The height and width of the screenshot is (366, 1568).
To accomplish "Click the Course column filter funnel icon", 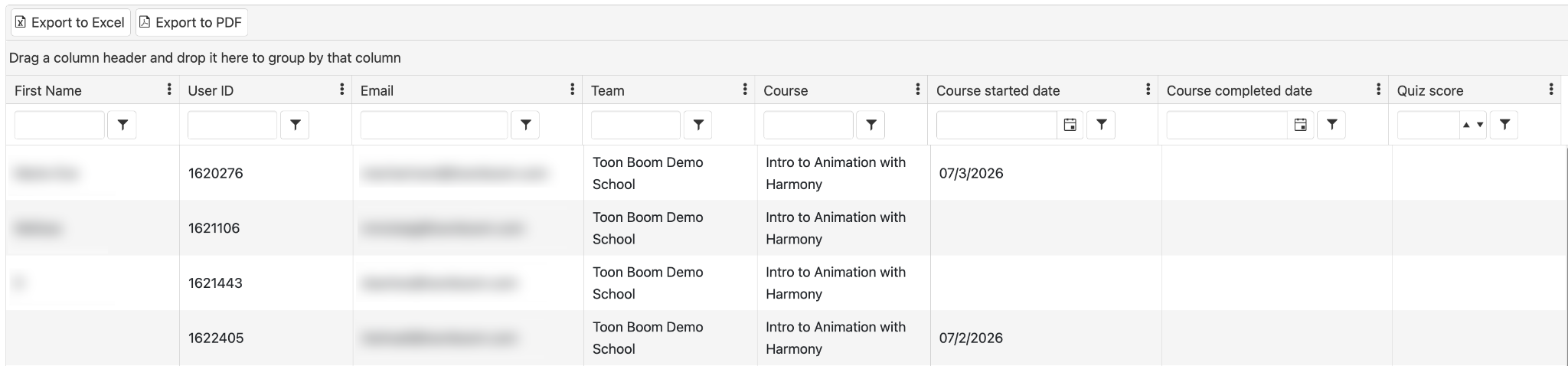I will tap(871, 125).
